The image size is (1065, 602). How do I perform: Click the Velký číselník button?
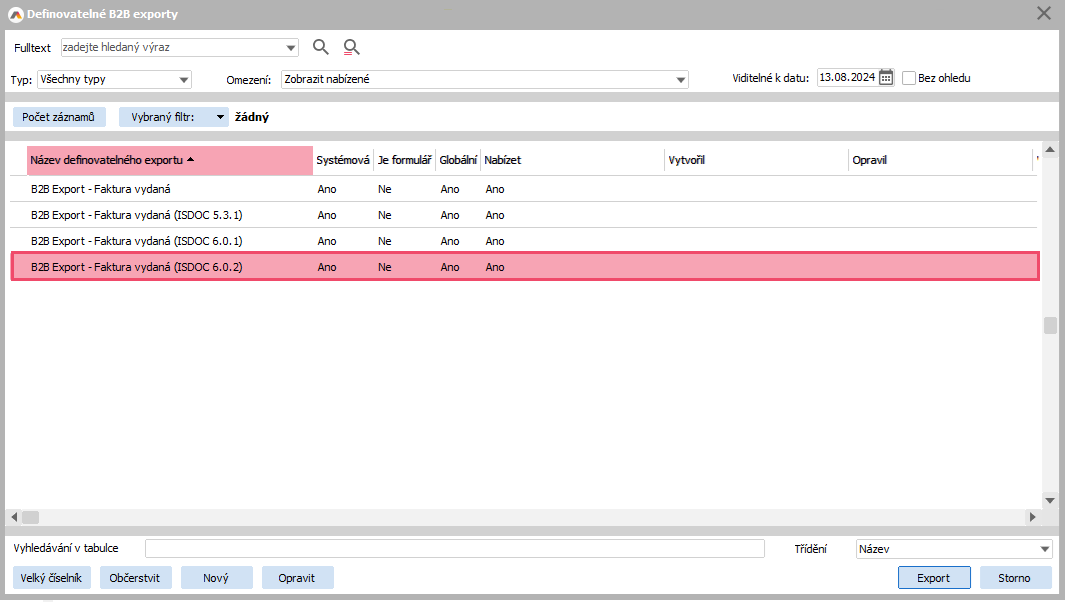(52, 578)
